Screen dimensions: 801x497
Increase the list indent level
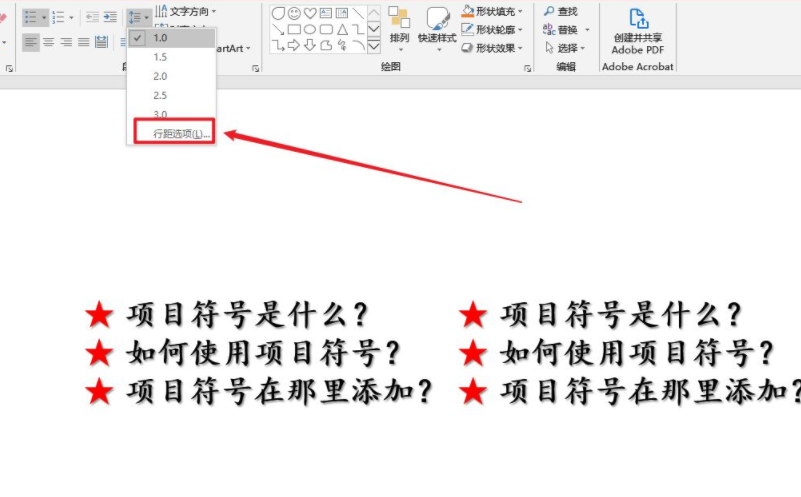point(110,17)
